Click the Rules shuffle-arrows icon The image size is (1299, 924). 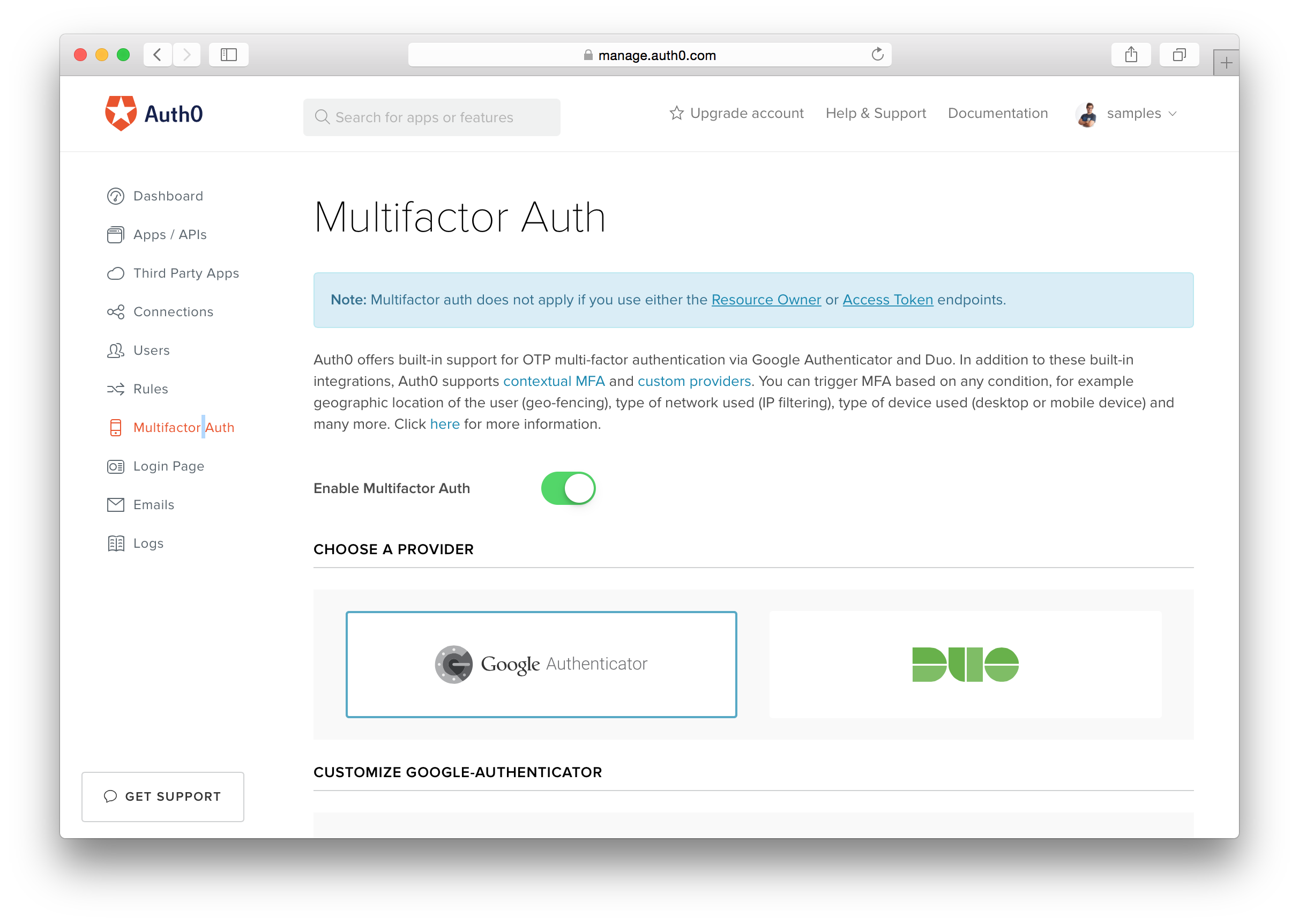115,389
